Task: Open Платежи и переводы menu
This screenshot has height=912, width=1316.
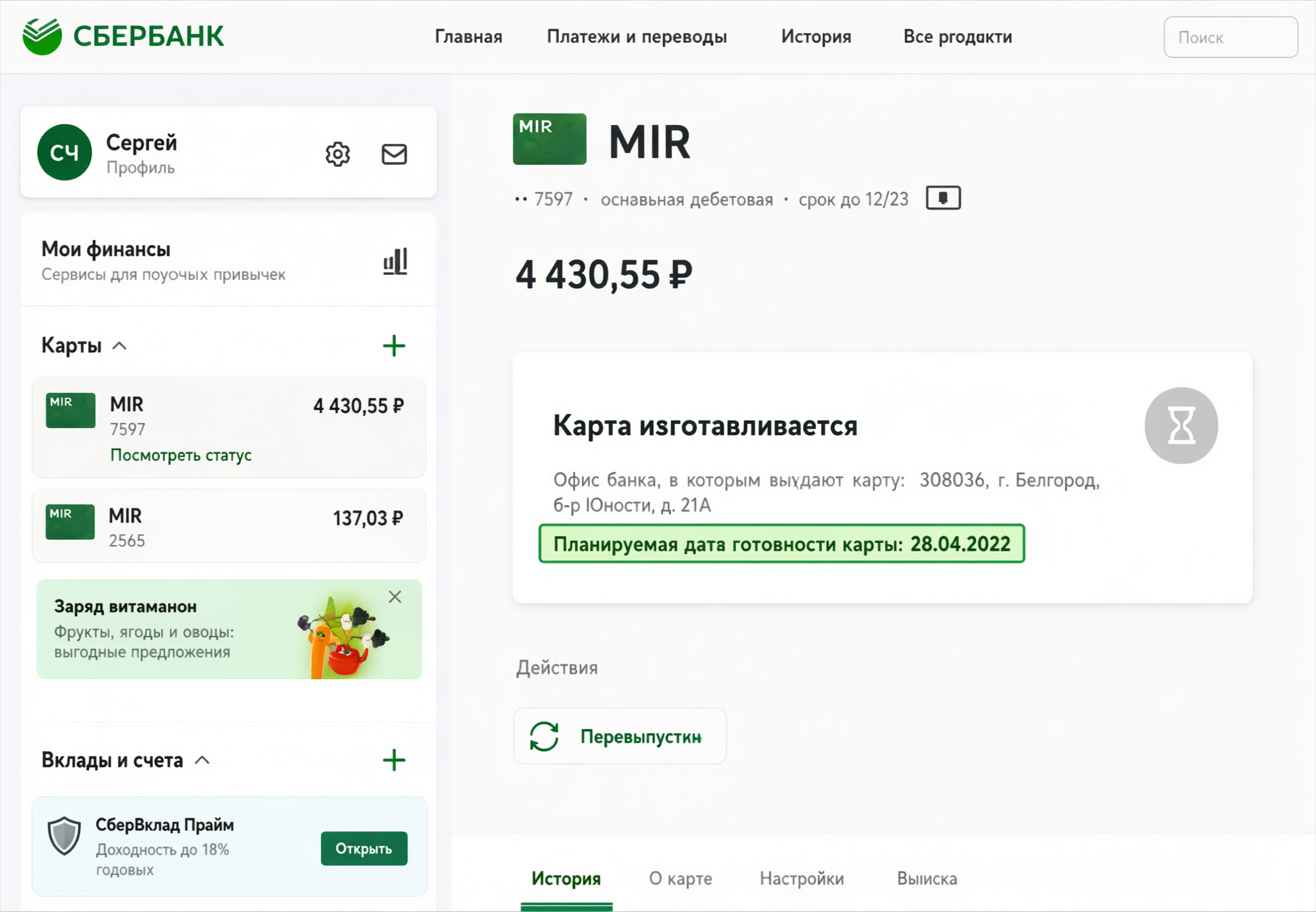Action: click(637, 37)
